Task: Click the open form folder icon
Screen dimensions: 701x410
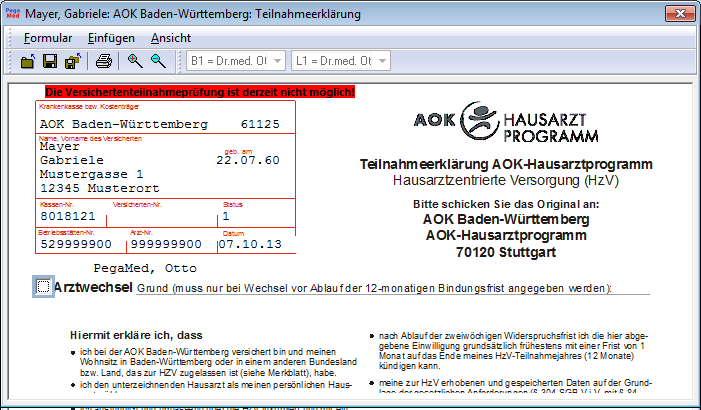Action: pos(29,62)
